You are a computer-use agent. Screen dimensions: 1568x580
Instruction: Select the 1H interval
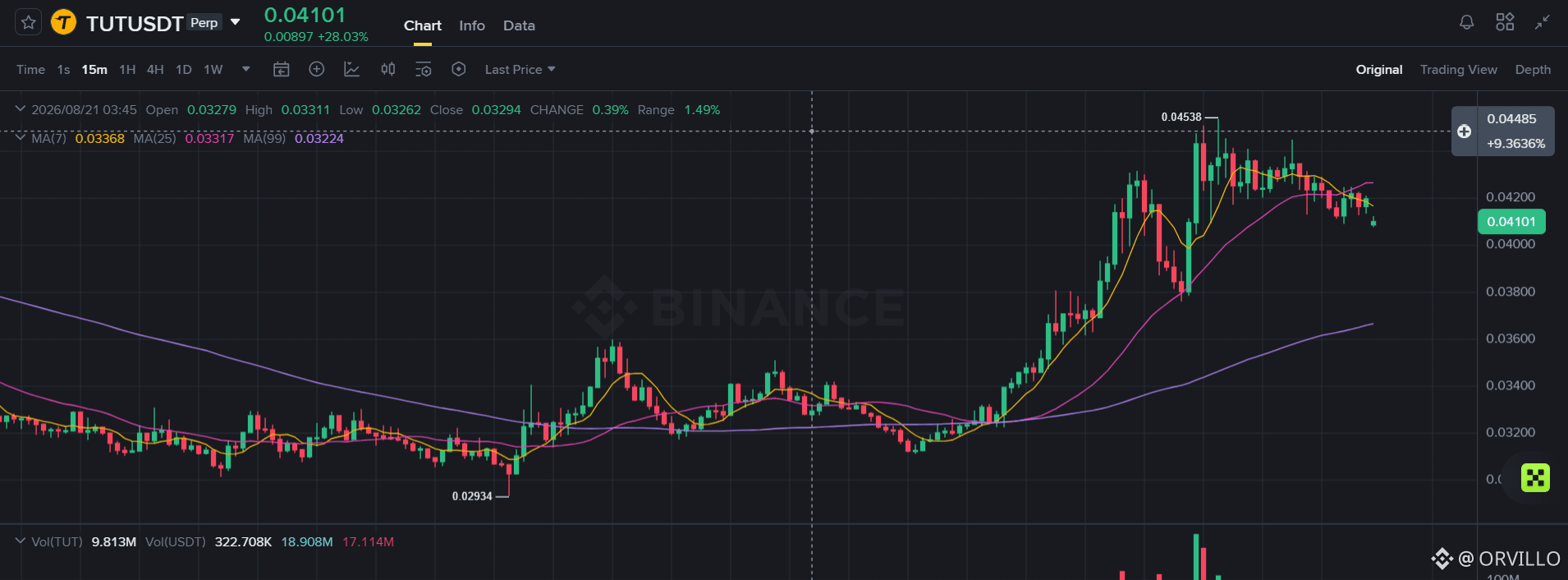tap(127, 70)
